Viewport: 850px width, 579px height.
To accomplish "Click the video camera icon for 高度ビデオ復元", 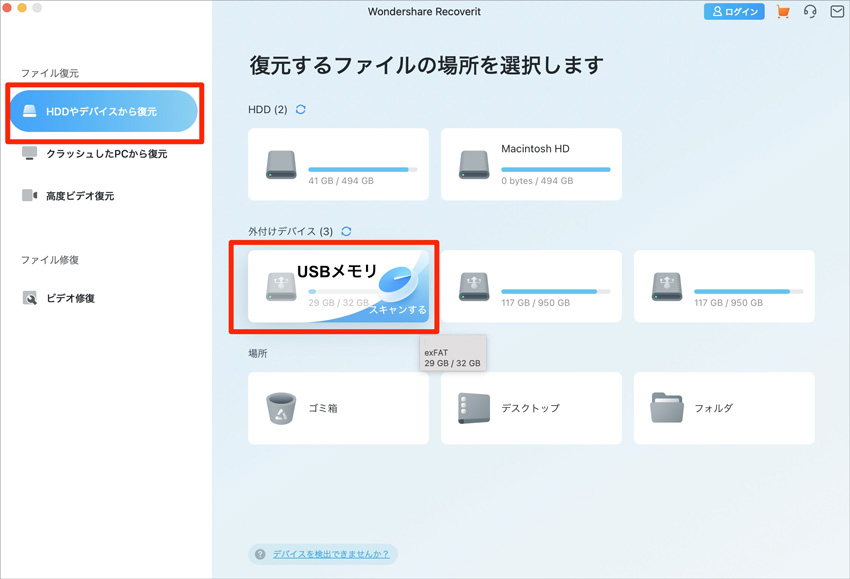I will pos(29,195).
